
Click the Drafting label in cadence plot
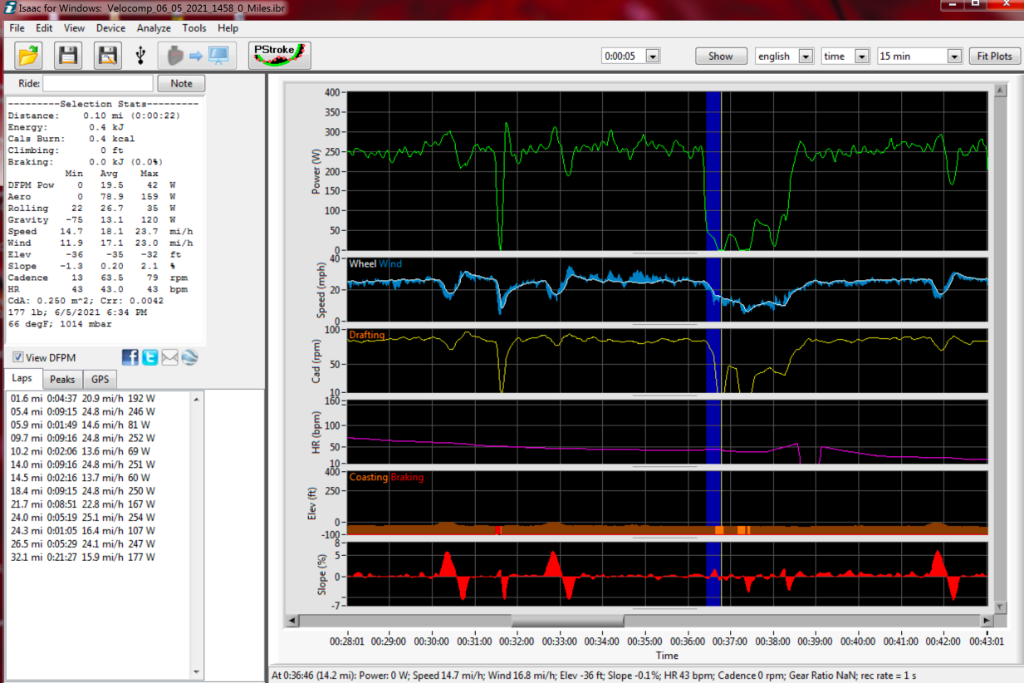(367, 335)
